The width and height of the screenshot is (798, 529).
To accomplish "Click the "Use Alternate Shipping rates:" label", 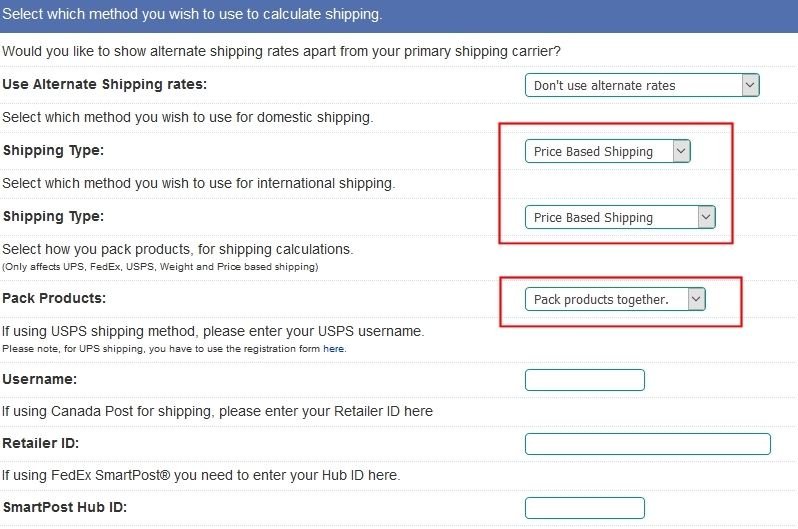I will click(x=104, y=86).
